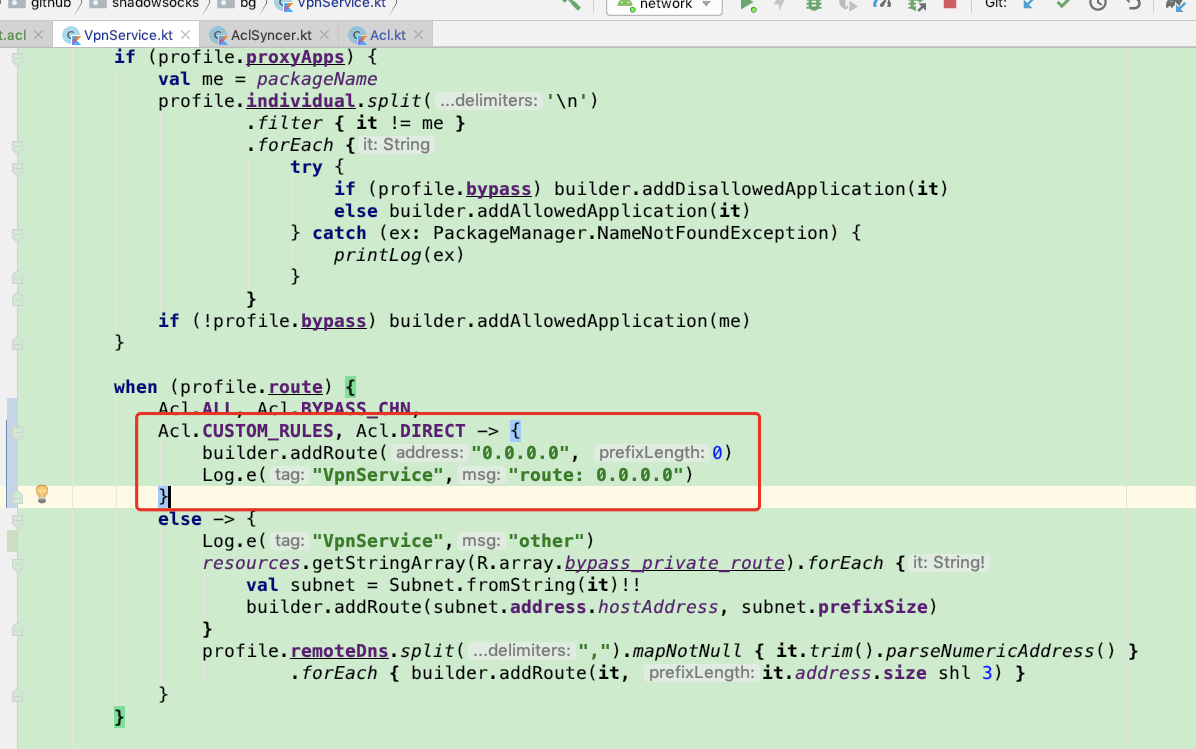The image size is (1196, 749).
Task: Click the underlined 'proxyApps' property
Action: [295, 57]
